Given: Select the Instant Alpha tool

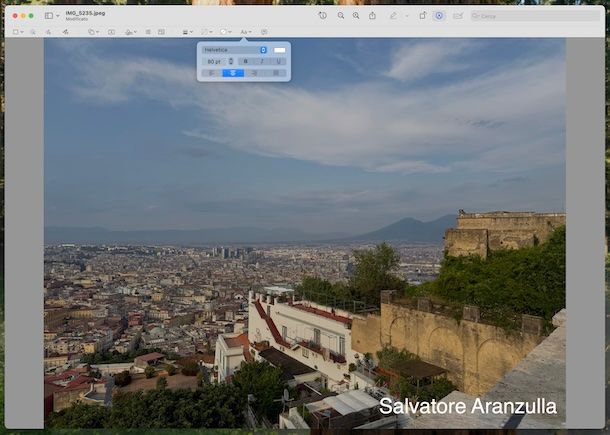Looking at the screenshot, I should [33, 32].
